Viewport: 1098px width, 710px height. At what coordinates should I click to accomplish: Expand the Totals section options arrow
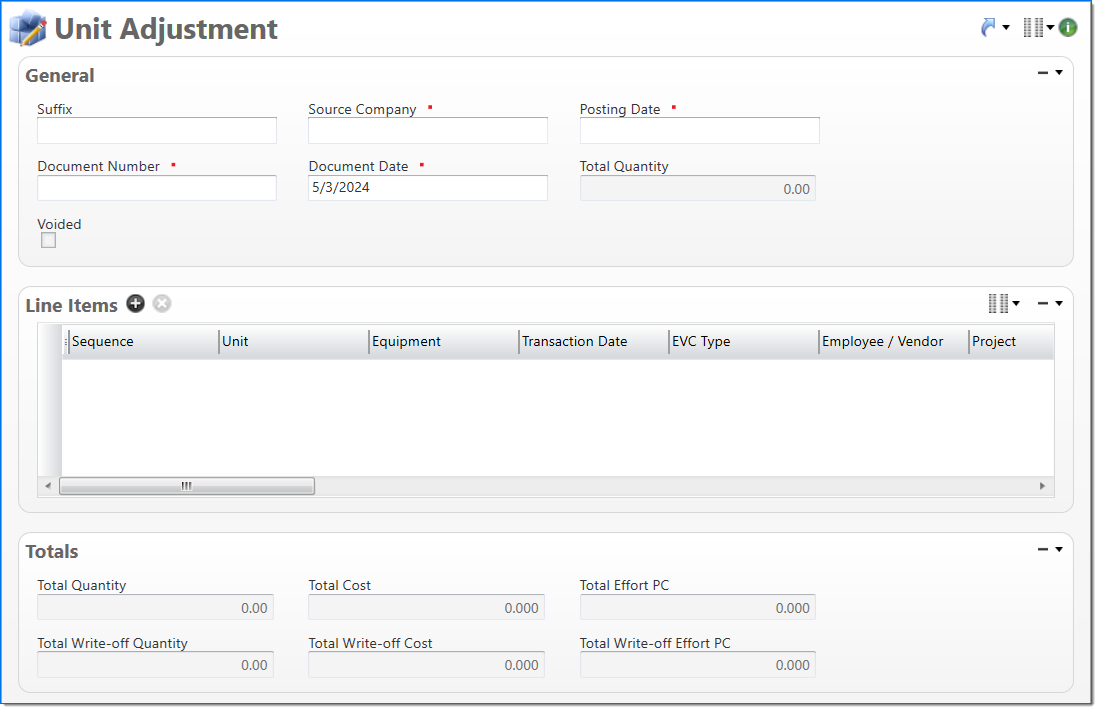point(1059,549)
